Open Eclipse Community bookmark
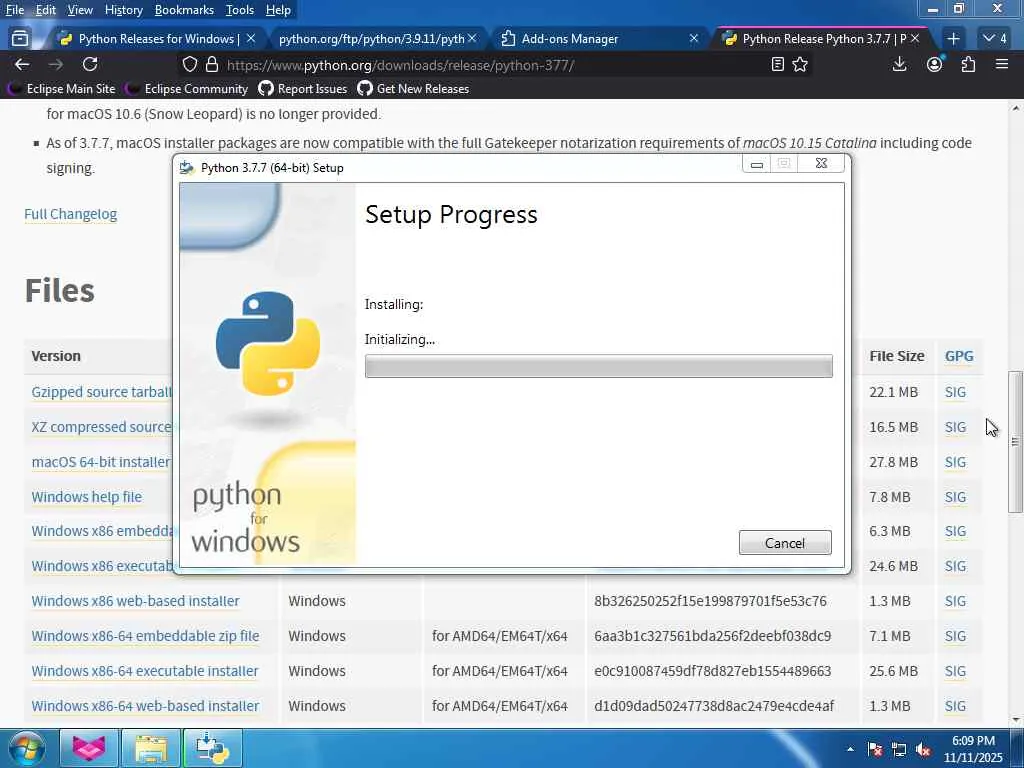 [187, 88]
